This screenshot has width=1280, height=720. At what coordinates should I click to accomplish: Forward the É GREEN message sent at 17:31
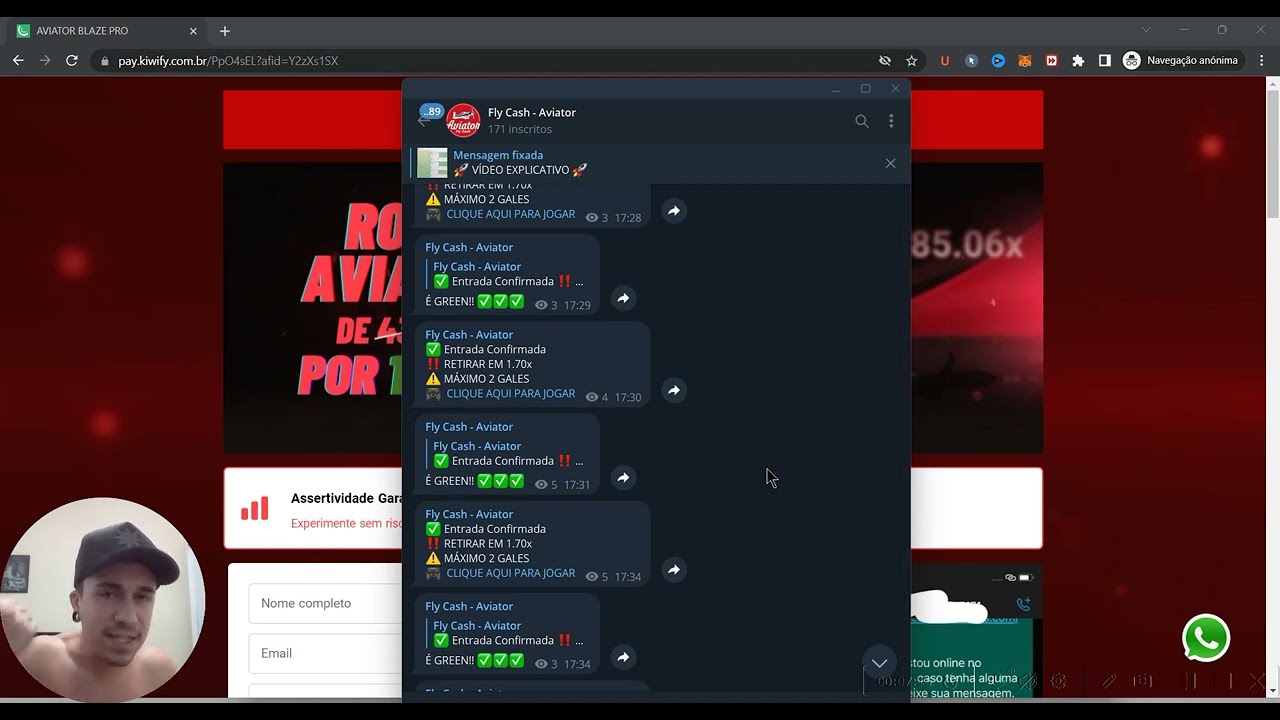(x=623, y=478)
